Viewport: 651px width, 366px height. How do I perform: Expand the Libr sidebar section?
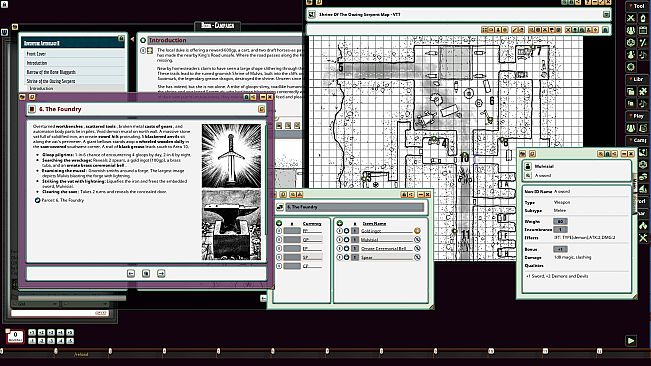637,79
